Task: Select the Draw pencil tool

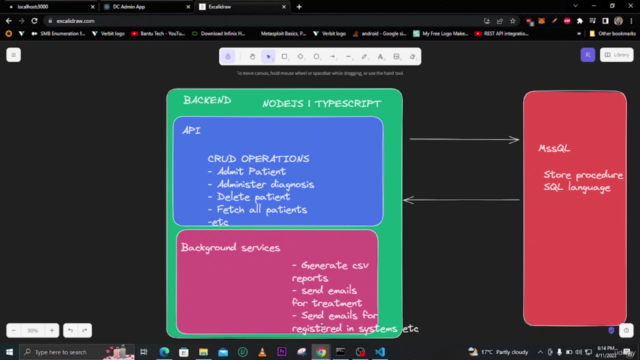Action: pyautogui.click(x=364, y=57)
